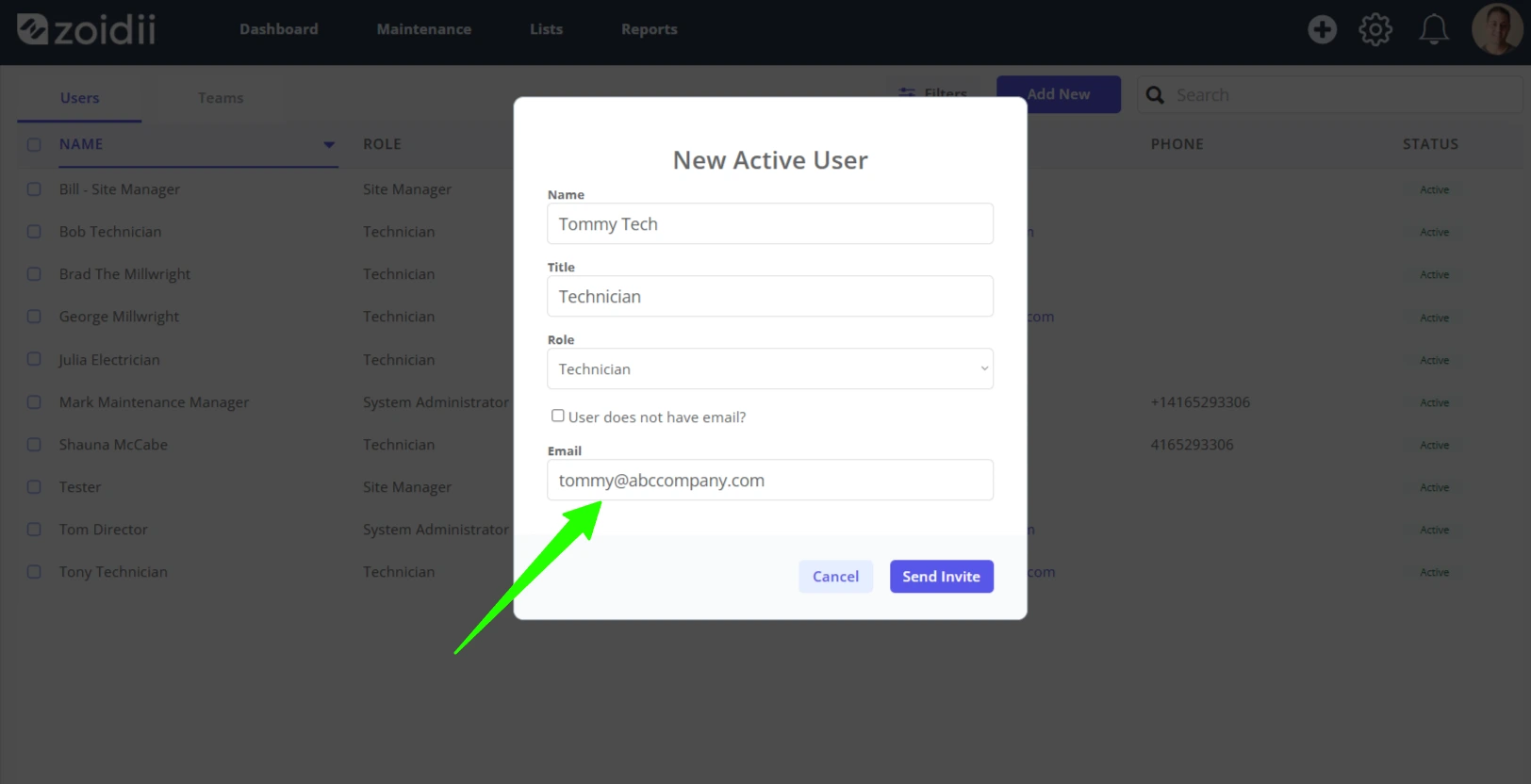
Task: Click the zoidii logo
Action: [x=86, y=29]
